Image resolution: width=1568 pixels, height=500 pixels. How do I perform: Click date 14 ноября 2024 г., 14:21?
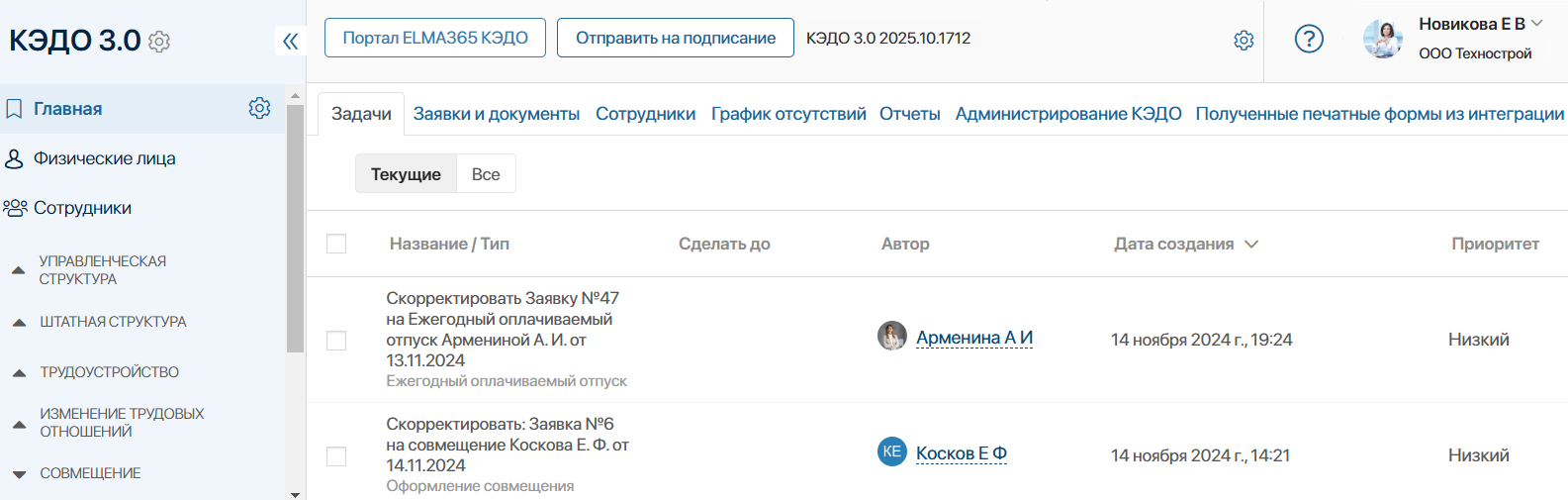click(x=1201, y=455)
